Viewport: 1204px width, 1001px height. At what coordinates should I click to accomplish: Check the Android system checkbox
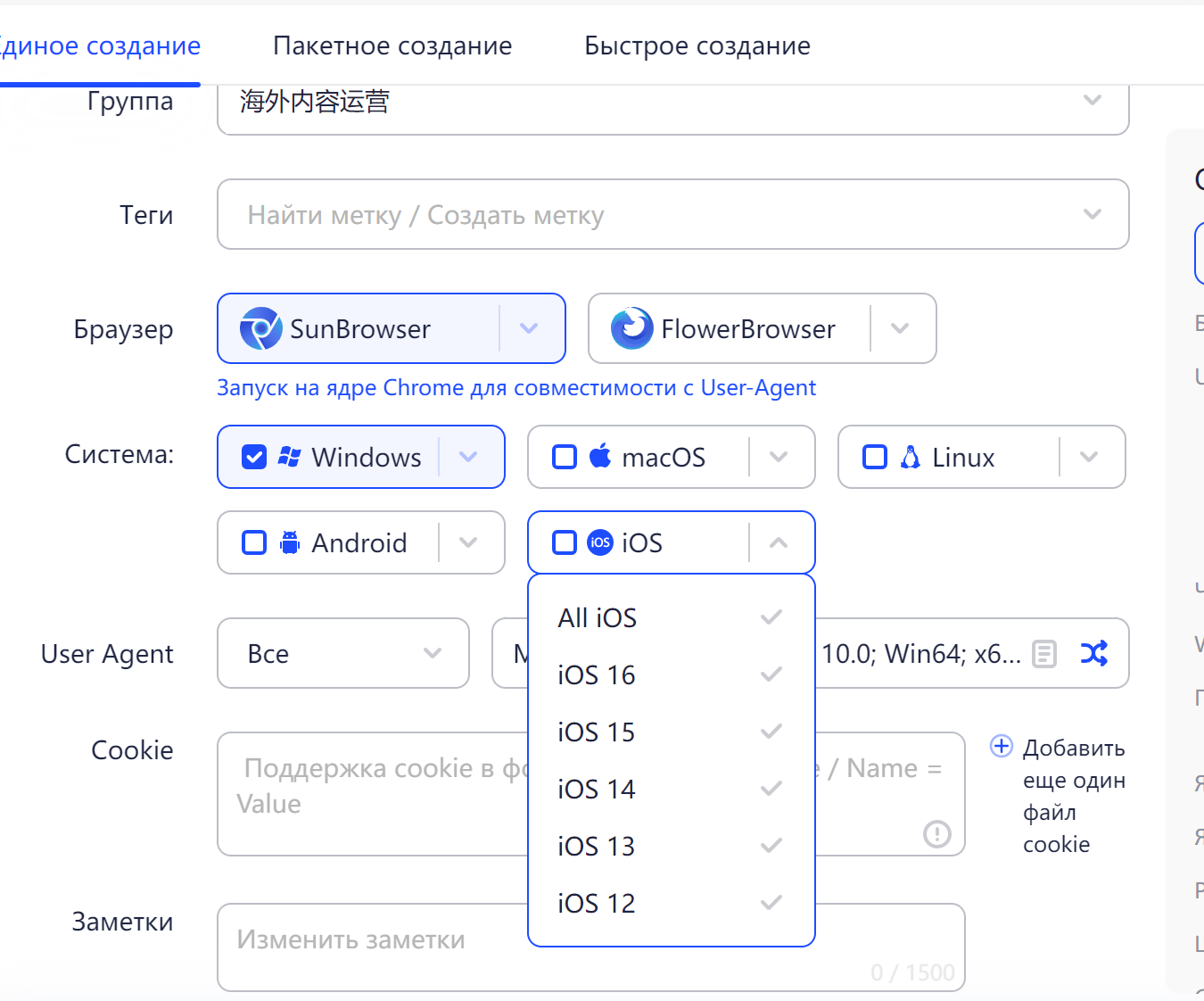pos(254,542)
